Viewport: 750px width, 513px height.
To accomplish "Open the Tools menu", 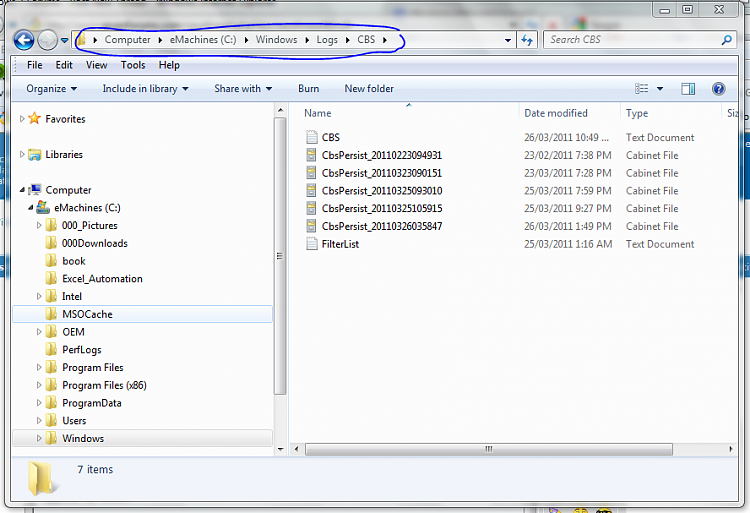I will [x=132, y=65].
